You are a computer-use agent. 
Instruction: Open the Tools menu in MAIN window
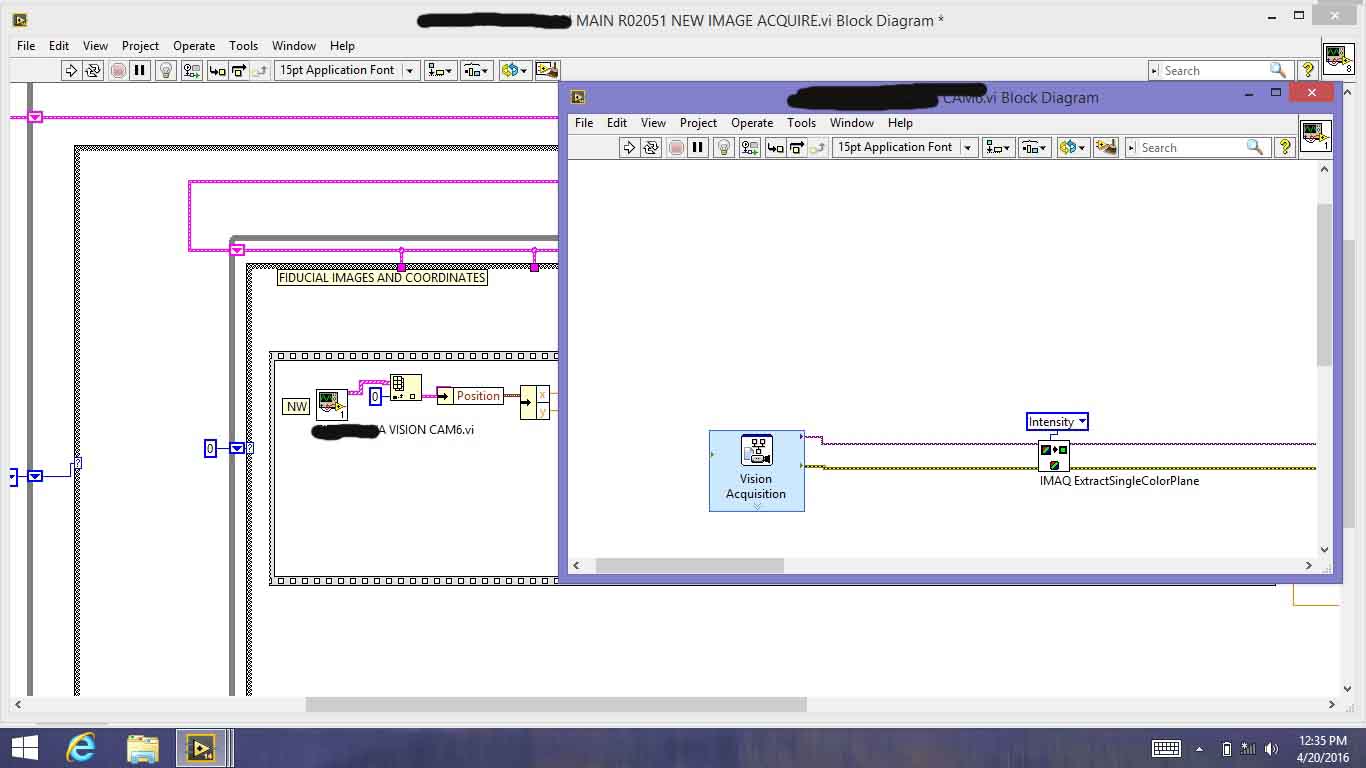coord(243,46)
